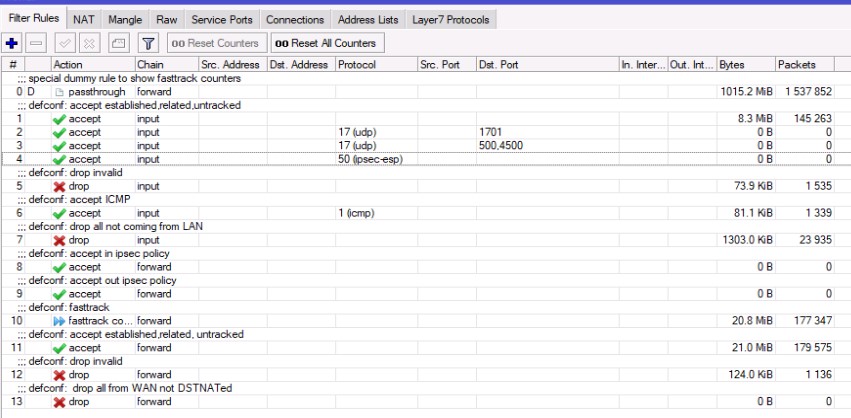Viewport: 851px width, 418px height.
Task: Sort by the # column header
Action: [x=12, y=65]
